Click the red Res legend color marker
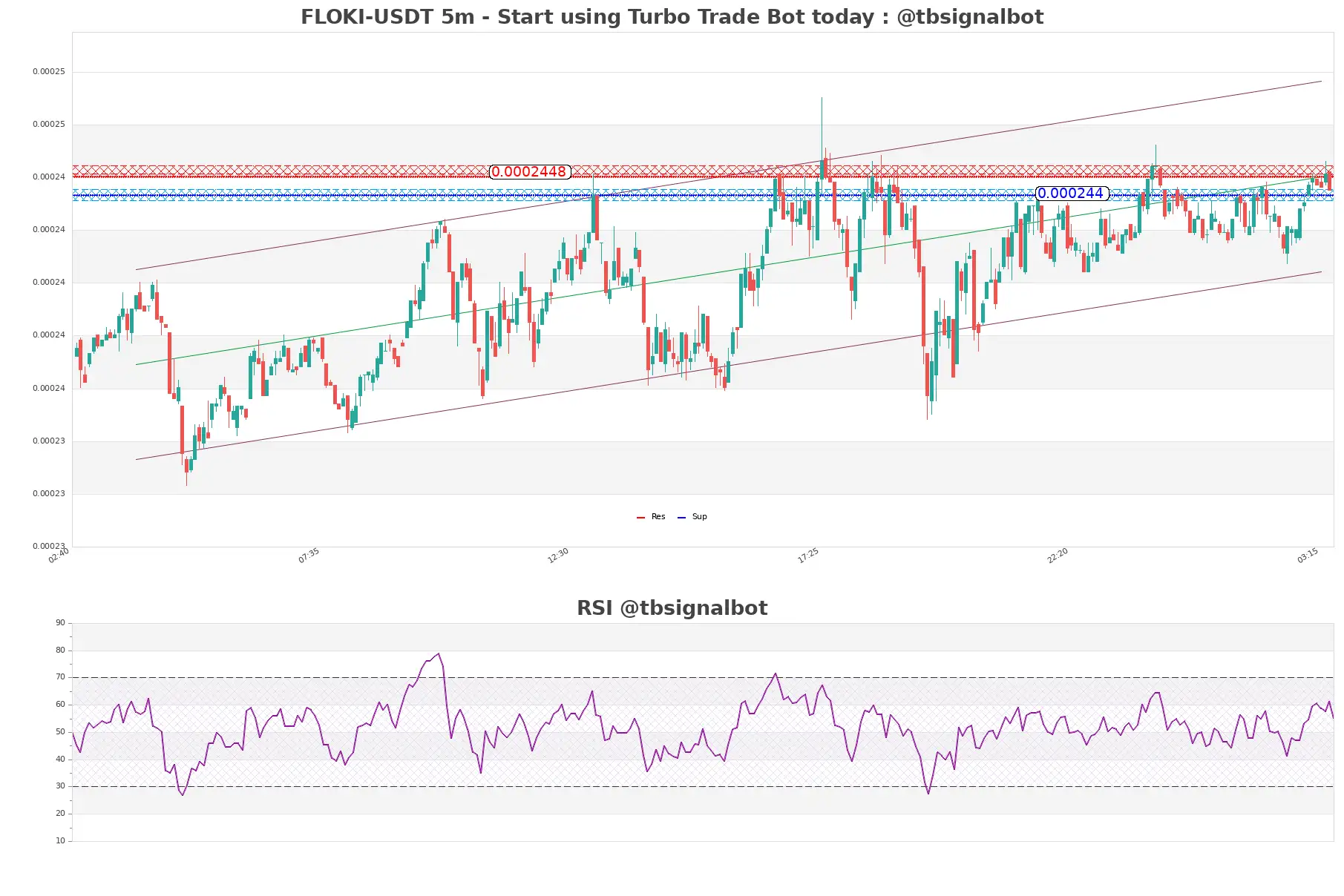Screen dimensions: 1344x896 pyautogui.click(x=640, y=517)
